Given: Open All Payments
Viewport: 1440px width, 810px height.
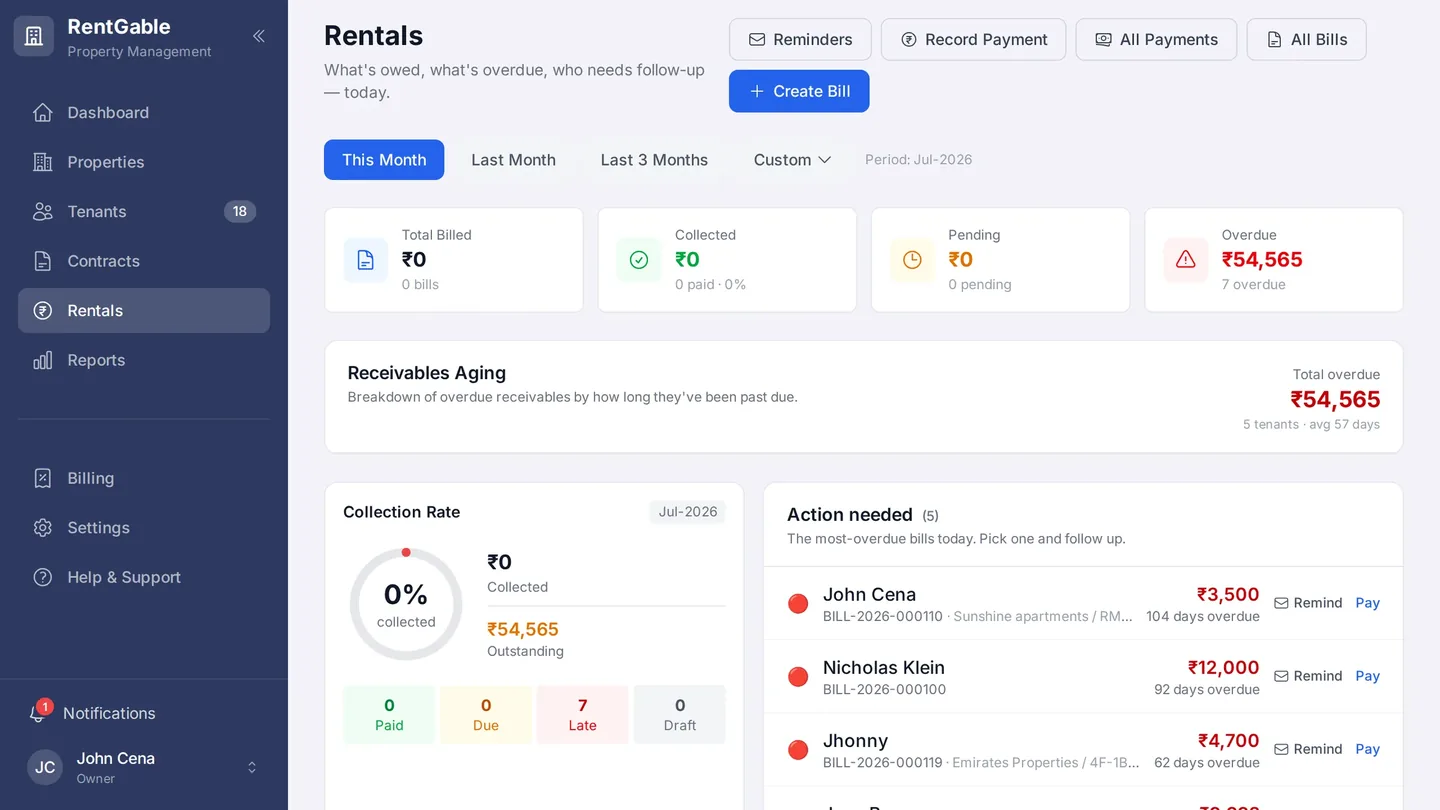Looking at the screenshot, I should [x=1156, y=40].
